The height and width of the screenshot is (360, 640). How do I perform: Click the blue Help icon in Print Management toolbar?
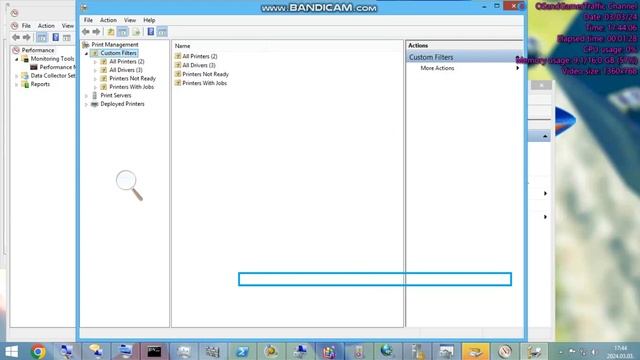tap(151, 32)
